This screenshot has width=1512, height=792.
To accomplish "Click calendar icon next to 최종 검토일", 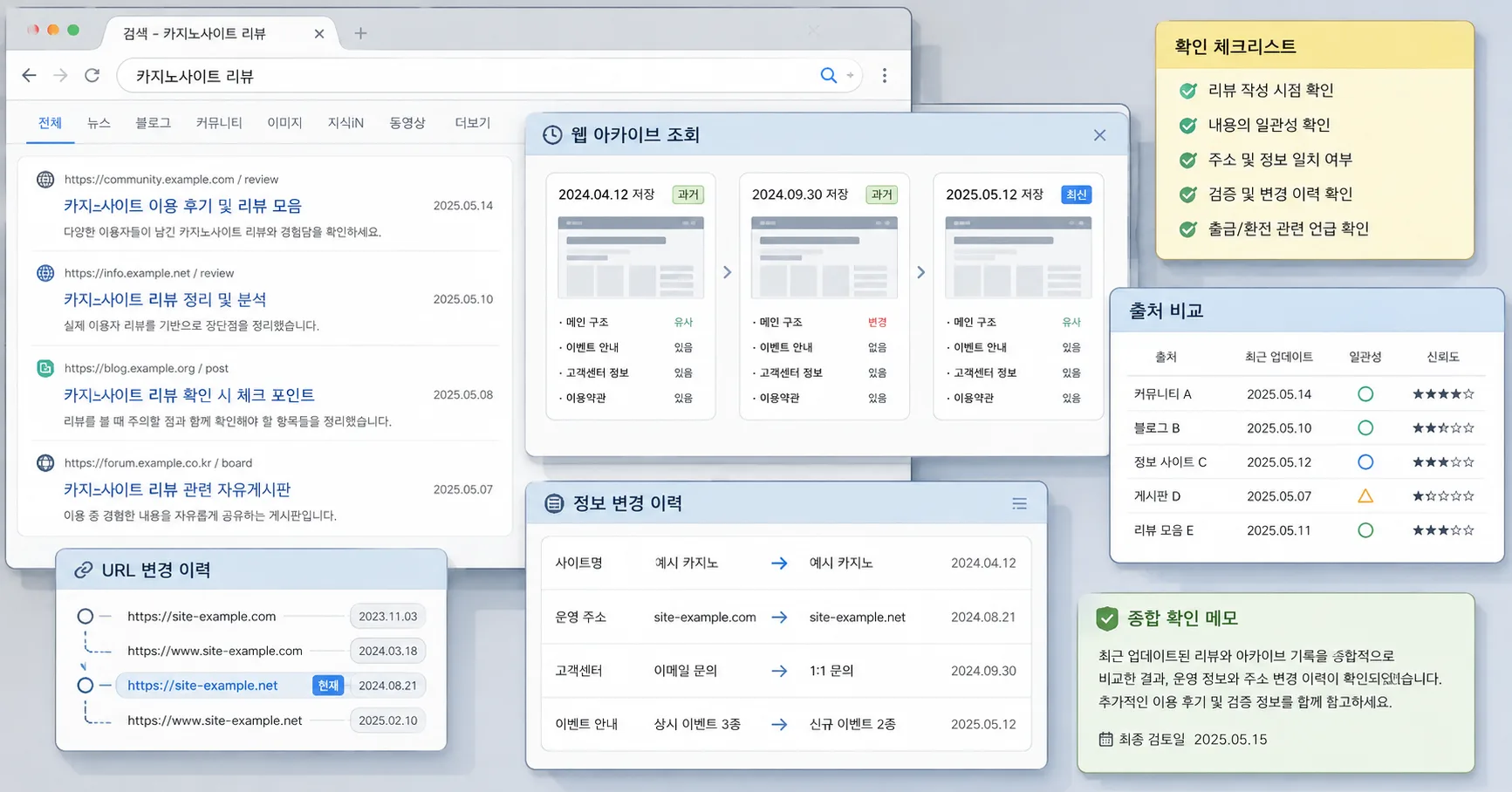I will pos(1105,740).
